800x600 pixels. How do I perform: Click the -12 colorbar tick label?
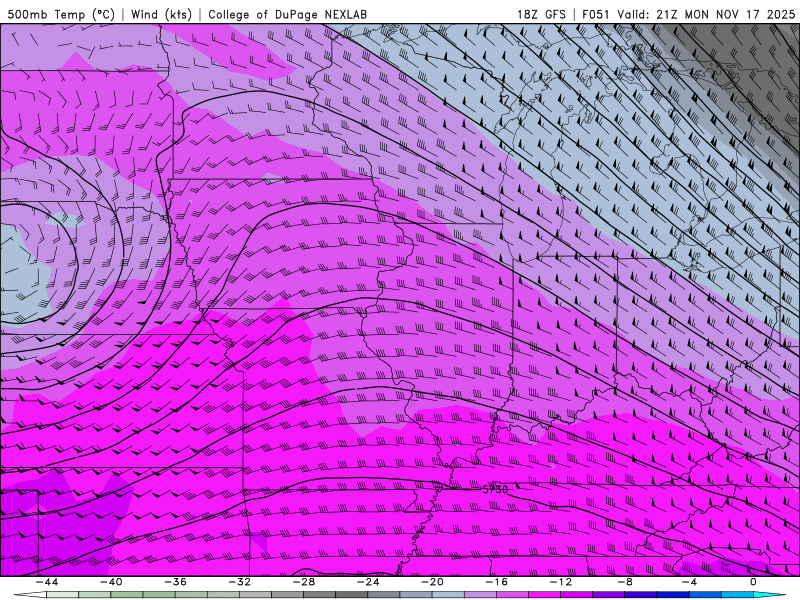point(561,582)
